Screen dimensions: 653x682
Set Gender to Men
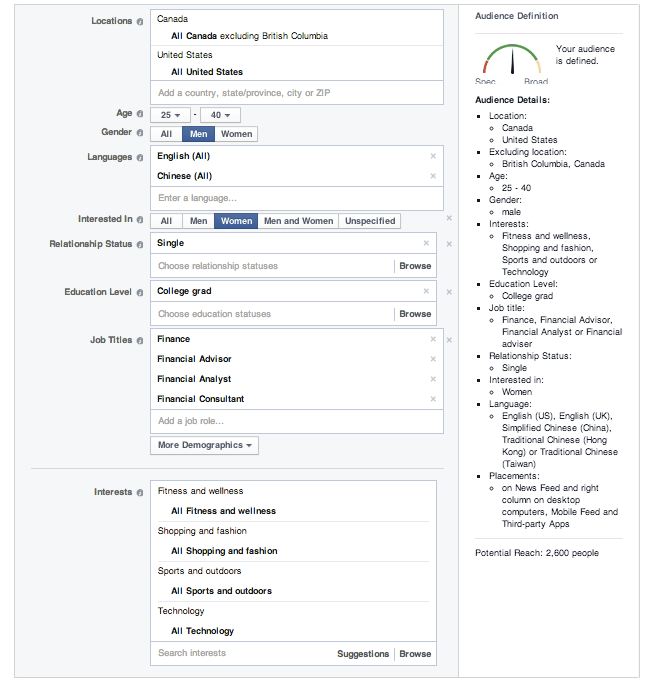pyautogui.click(x=198, y=134)
